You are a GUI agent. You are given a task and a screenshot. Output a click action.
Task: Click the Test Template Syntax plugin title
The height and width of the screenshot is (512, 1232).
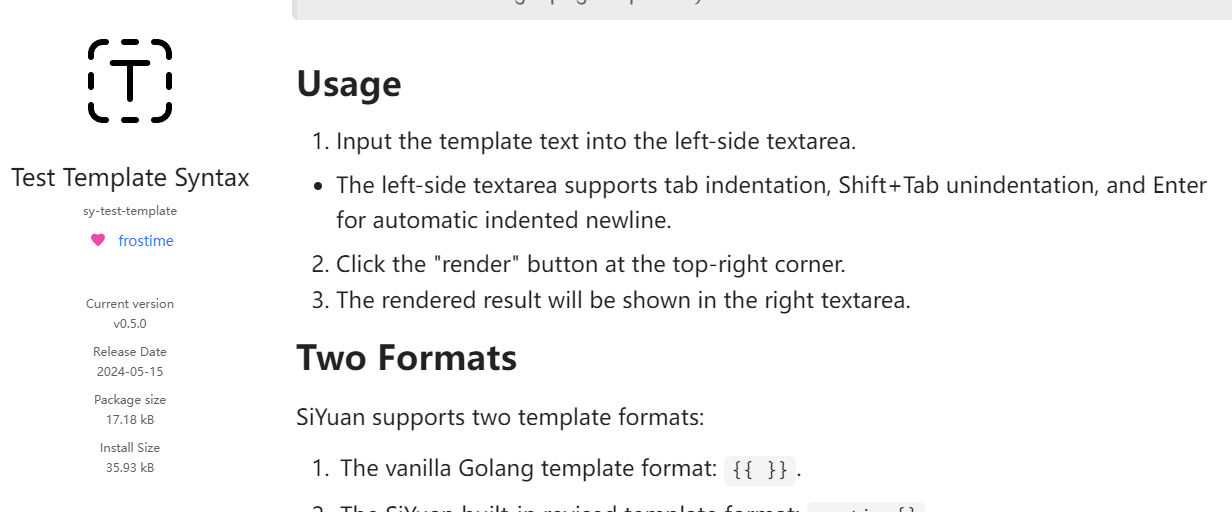130,178
